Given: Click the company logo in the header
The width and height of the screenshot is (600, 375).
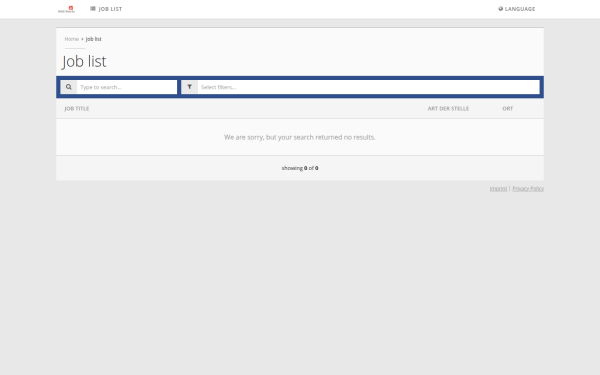Looking at the screenshot, I should (x=66, y=9).
